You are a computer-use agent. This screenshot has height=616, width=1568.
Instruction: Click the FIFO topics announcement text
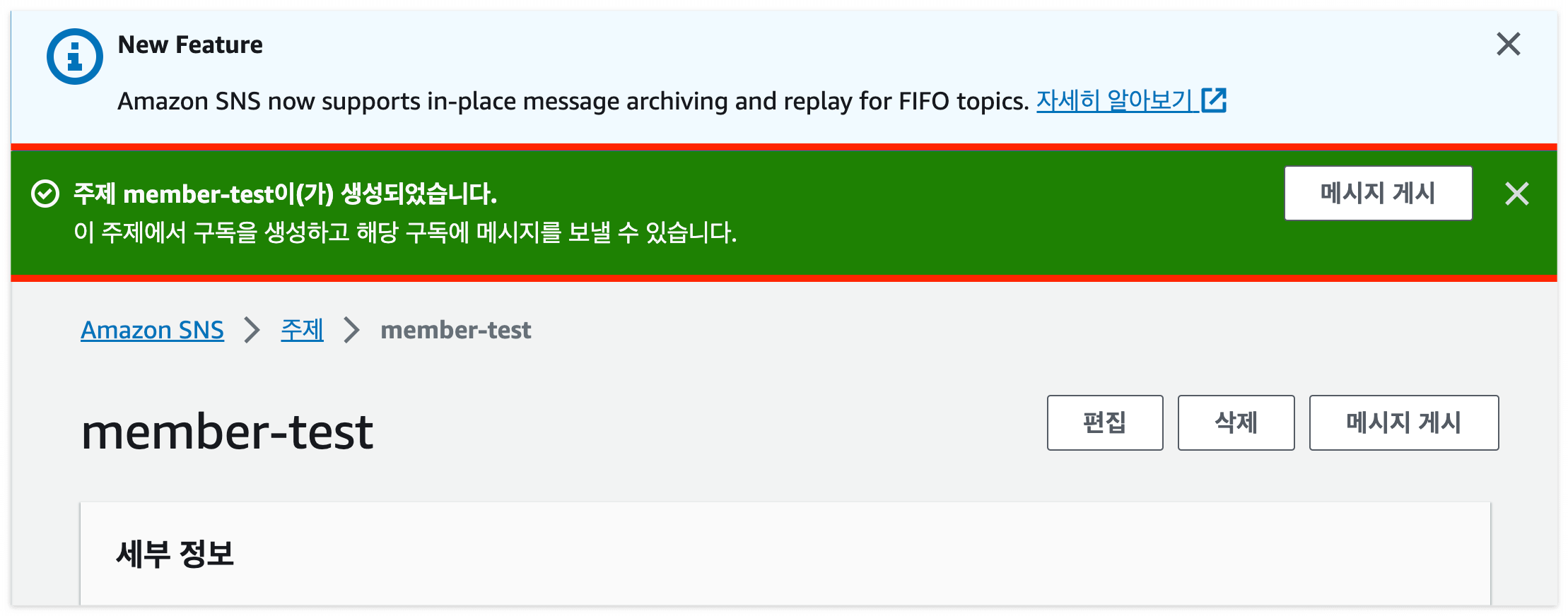click(573, 100)
